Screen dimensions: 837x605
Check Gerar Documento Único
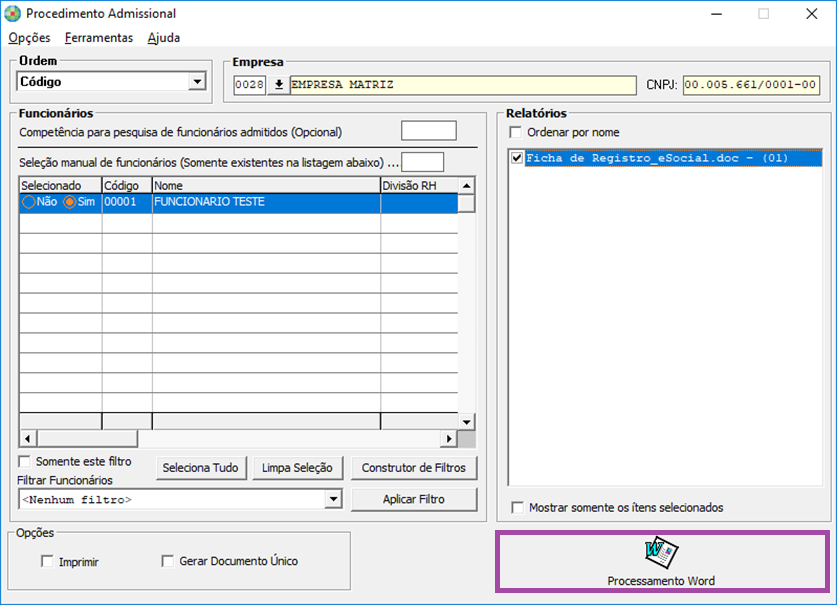coord(168,561)
